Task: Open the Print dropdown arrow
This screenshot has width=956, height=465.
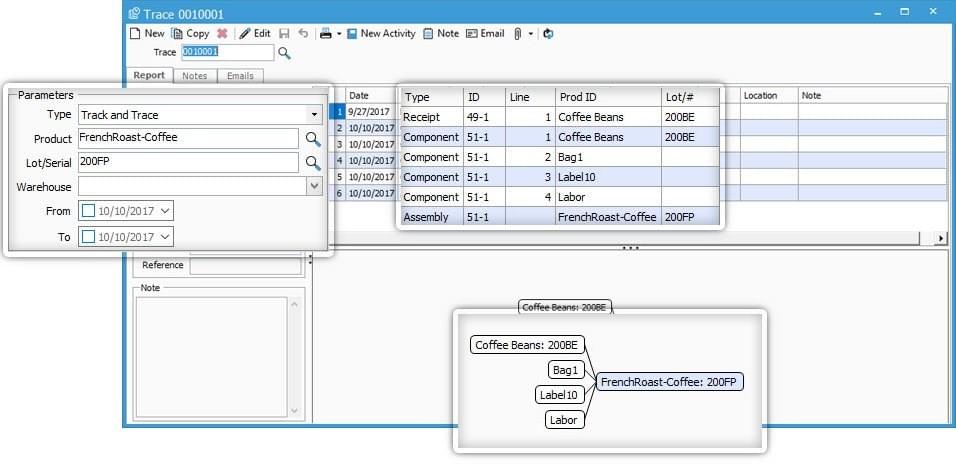Action: click(x=339, y=34)
